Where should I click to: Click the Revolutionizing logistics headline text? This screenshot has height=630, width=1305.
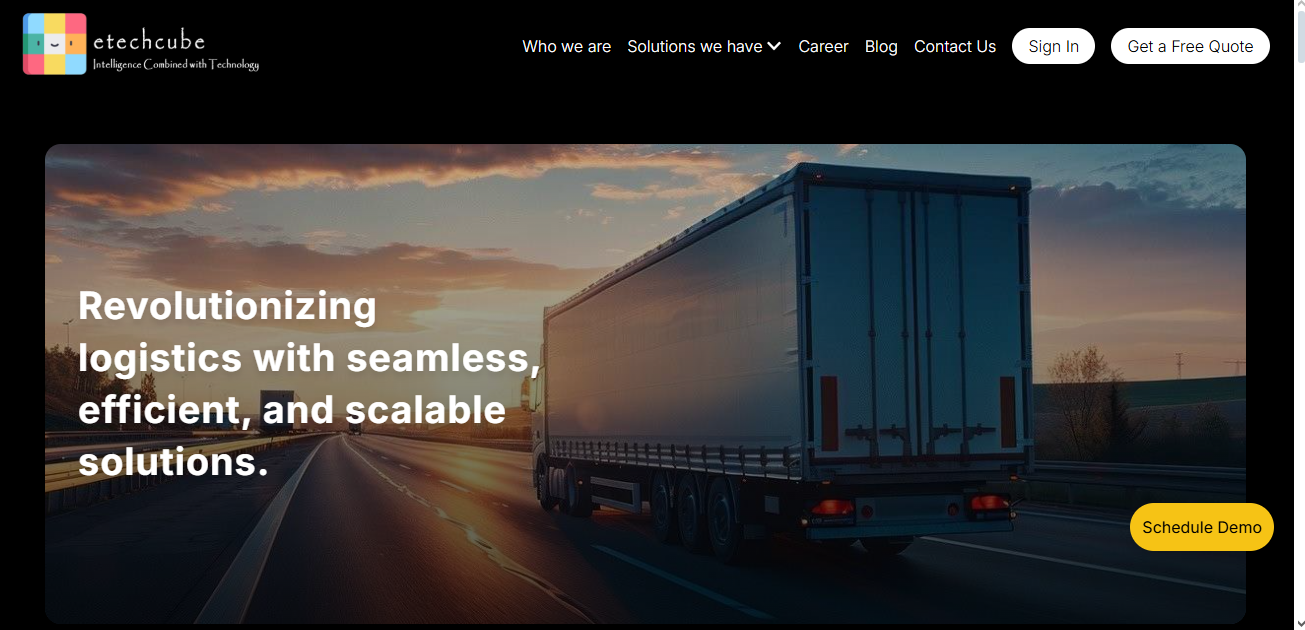pos(309,383)
